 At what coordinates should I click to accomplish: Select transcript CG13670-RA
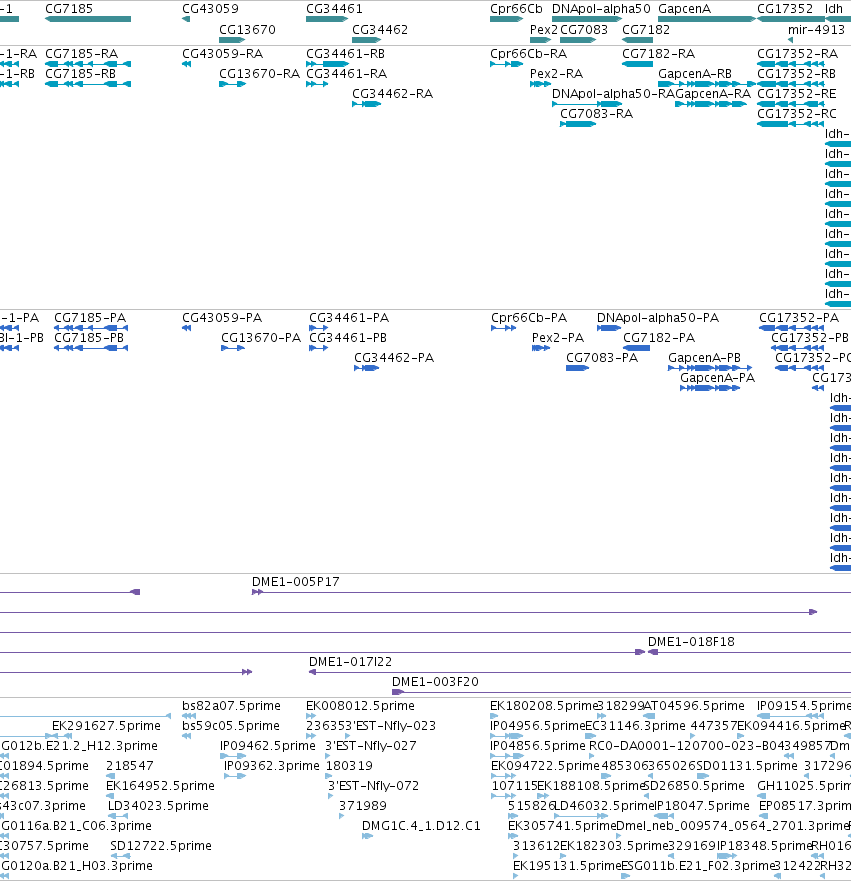tap(260, 74)
